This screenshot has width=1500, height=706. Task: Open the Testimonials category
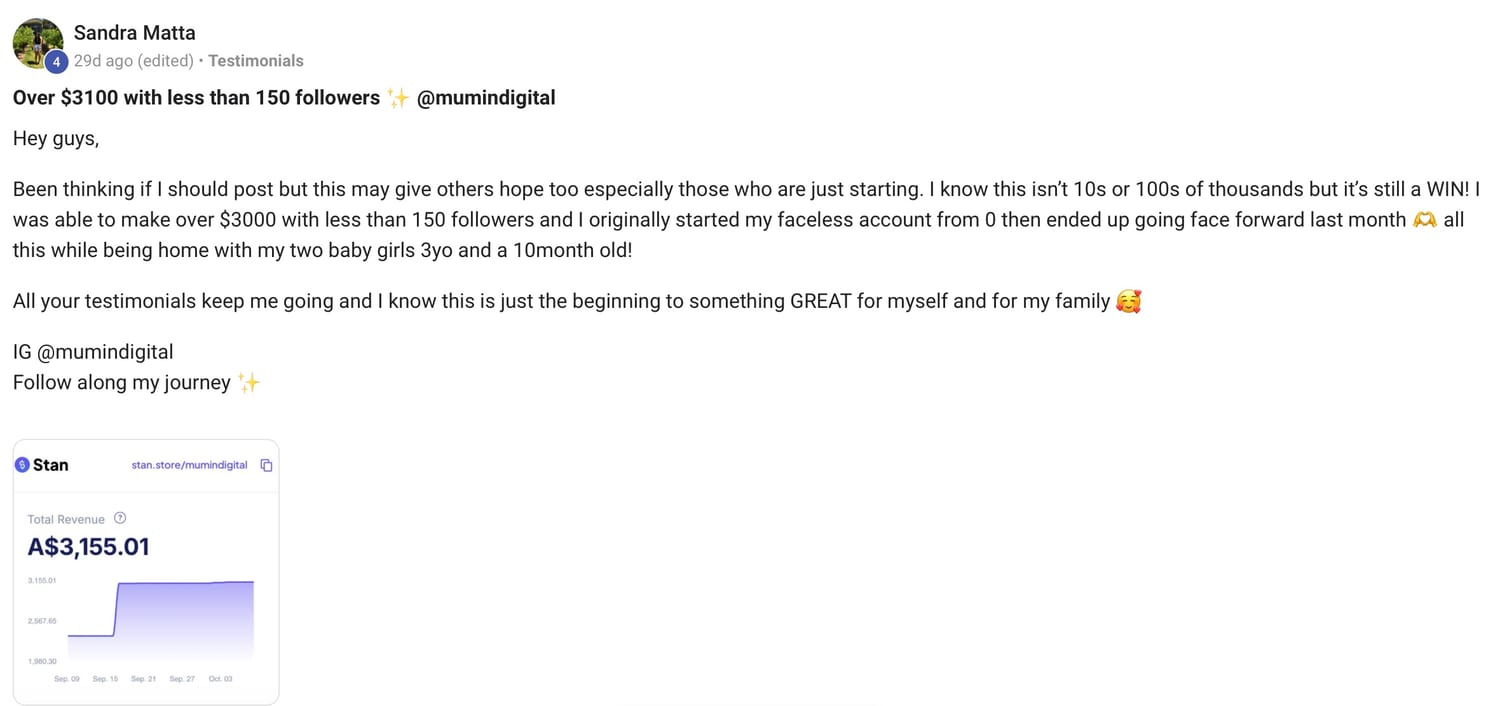255,61
